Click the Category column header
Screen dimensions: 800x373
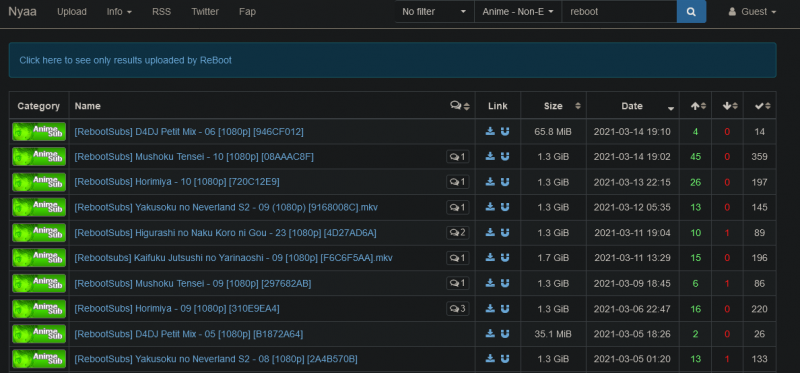(39, 106)
